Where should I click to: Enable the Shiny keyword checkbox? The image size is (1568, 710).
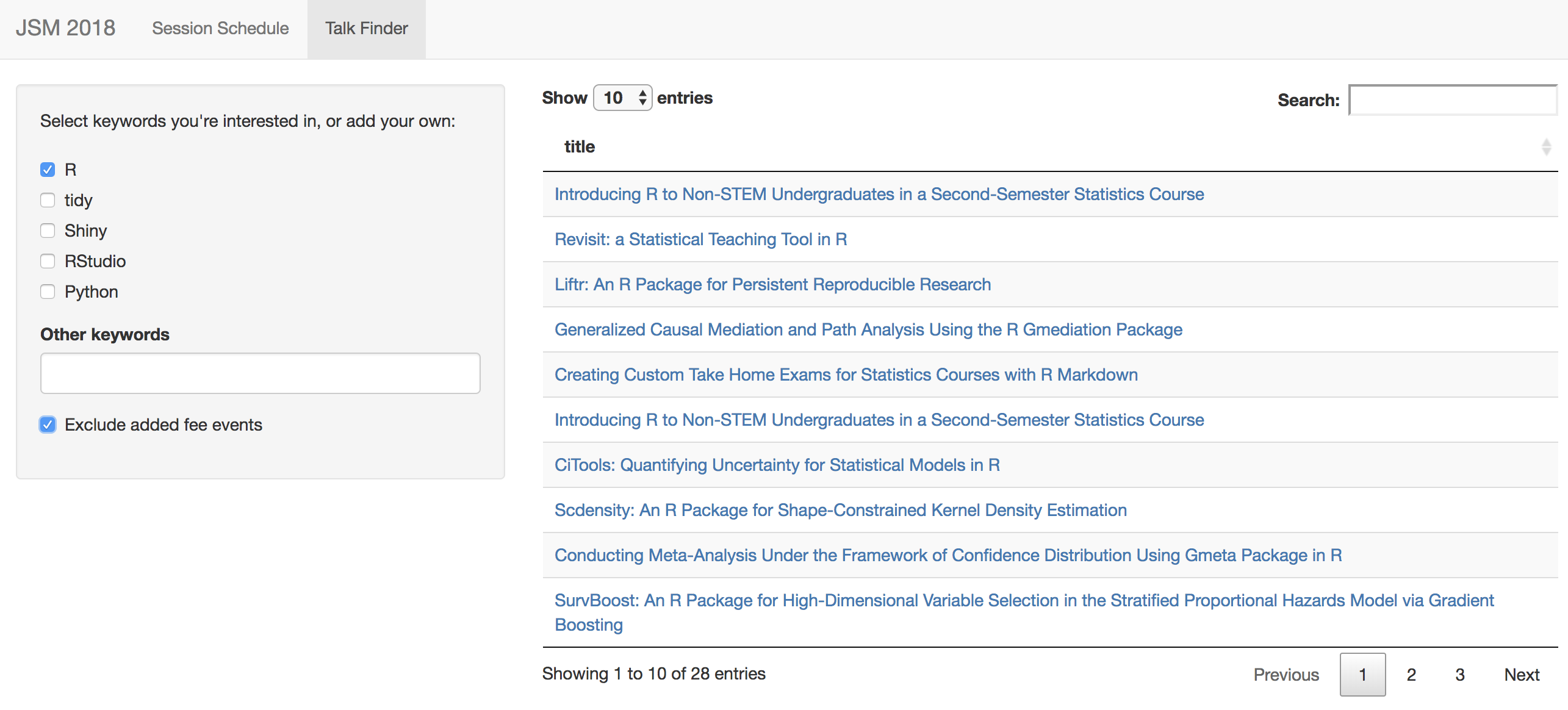click(48, 231)
